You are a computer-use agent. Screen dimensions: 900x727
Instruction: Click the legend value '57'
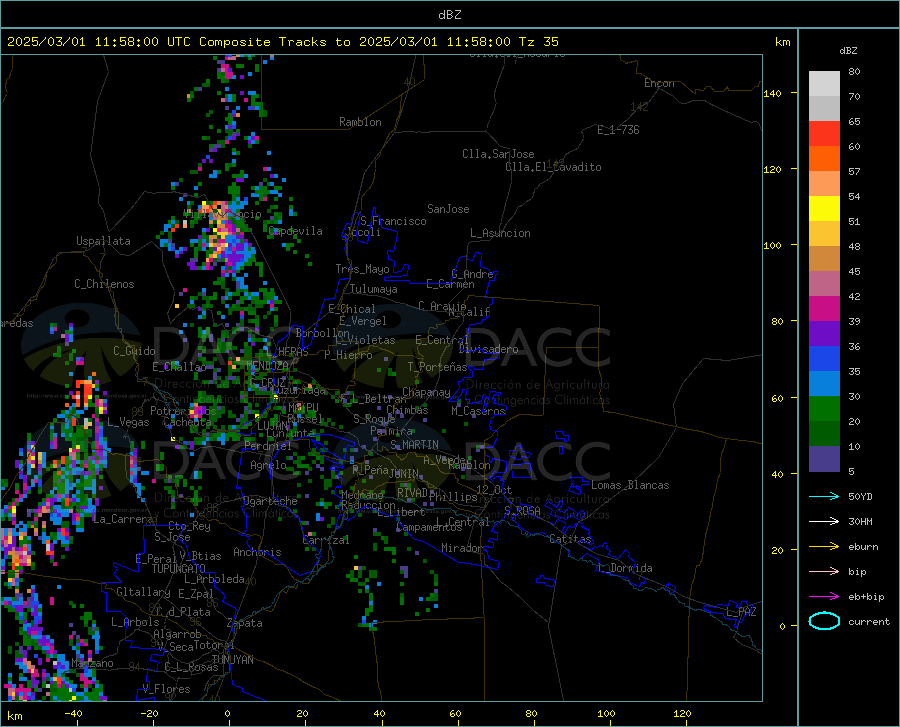[854, 172]
